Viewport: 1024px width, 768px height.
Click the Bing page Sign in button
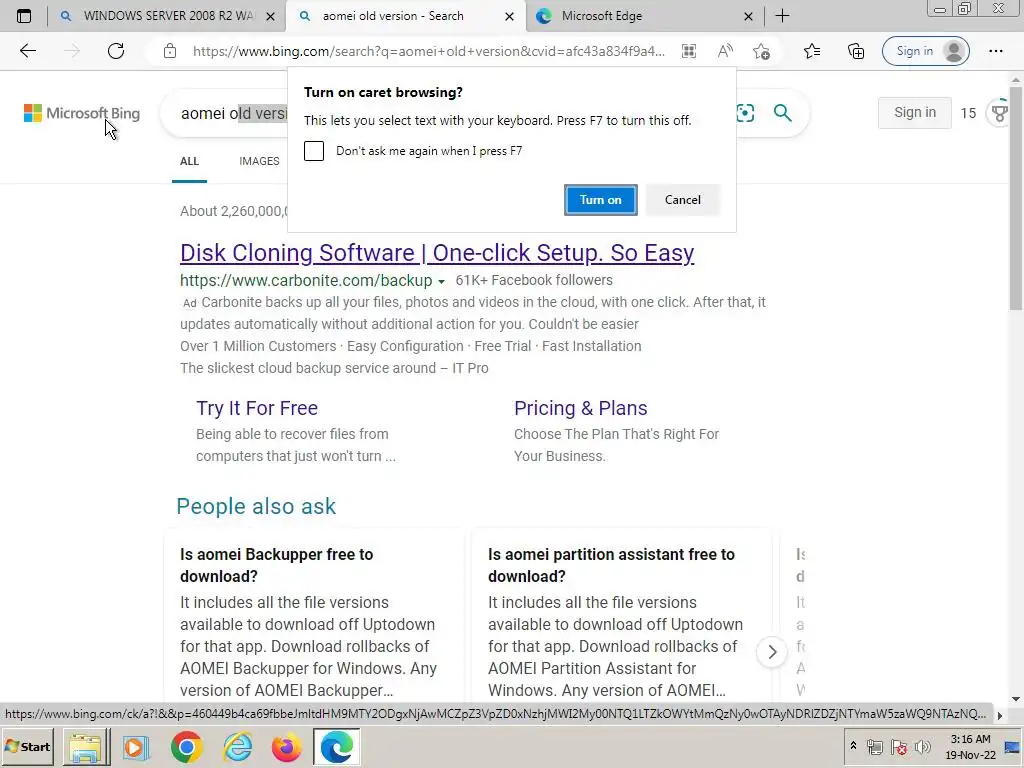tap(914, 112)
